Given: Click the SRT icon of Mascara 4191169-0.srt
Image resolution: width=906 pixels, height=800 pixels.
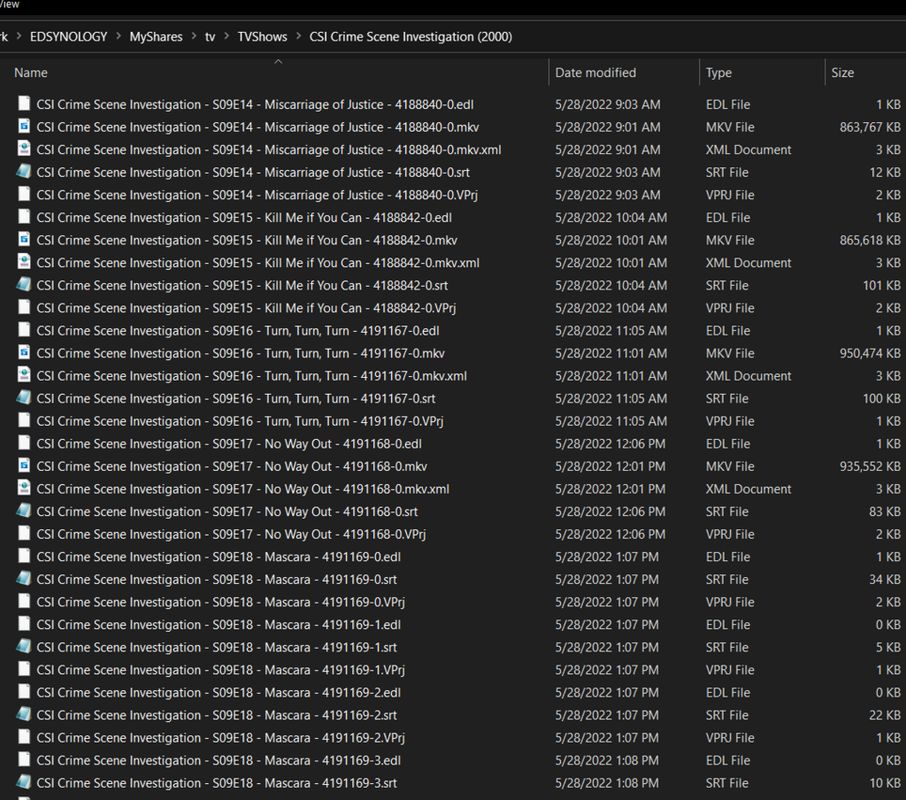Looking at the screenshot, I should pyautogui.click(x=24, y=579).
